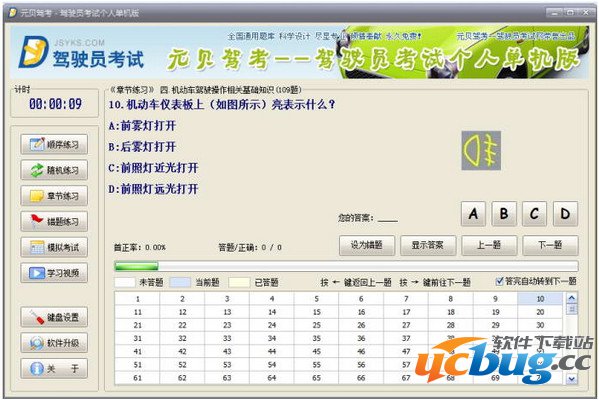Image resolution: width=599 pixels, height=405 pixels.
Task: Jump to question 5 in grid
Action: coord(316,299)
